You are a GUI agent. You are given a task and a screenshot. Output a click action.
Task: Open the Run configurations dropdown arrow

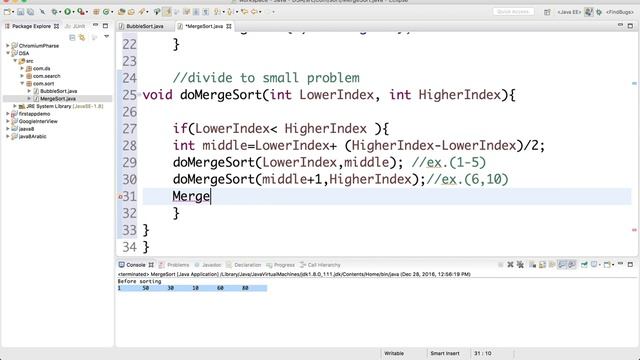[x=73, y=12]
